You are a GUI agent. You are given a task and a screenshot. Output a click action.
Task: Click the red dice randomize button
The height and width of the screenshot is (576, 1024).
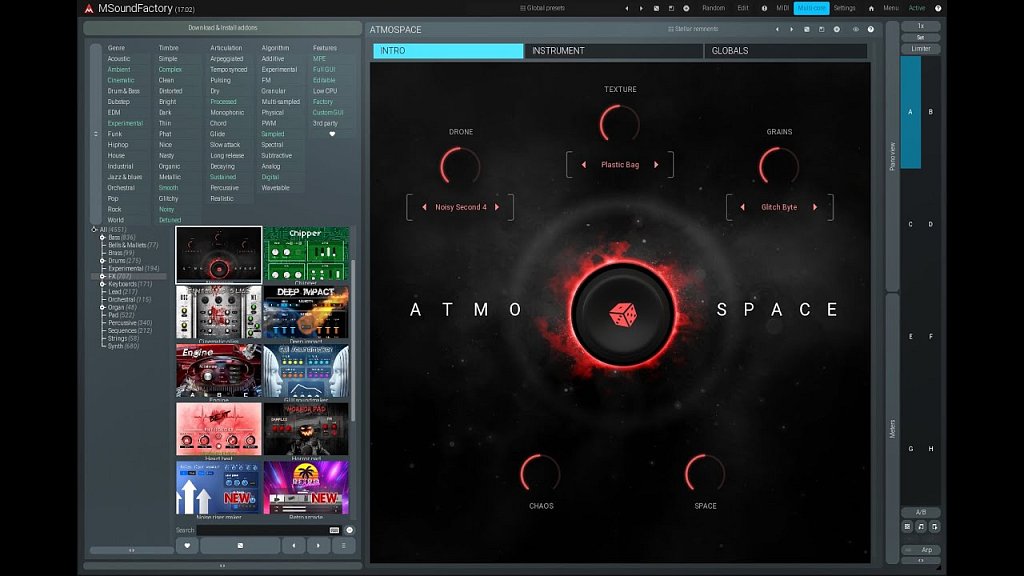pos(624,313)
